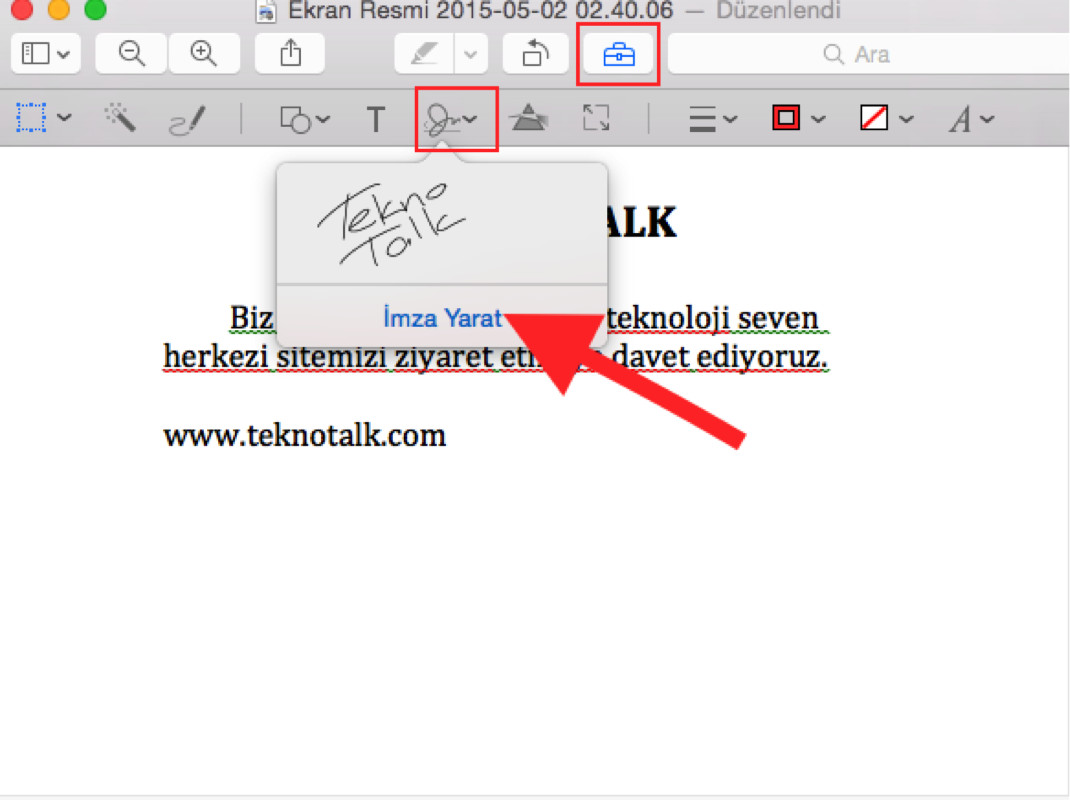Expand selection tool options chevron
1070x801 pixels.
pos(64,117)
